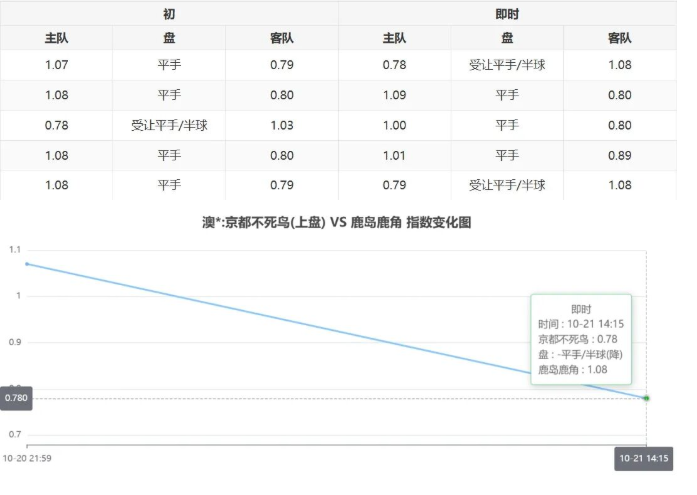Click the 10-20 21:59 x-axis label
This screenshot has height=495, width=697.
(27, 459)
